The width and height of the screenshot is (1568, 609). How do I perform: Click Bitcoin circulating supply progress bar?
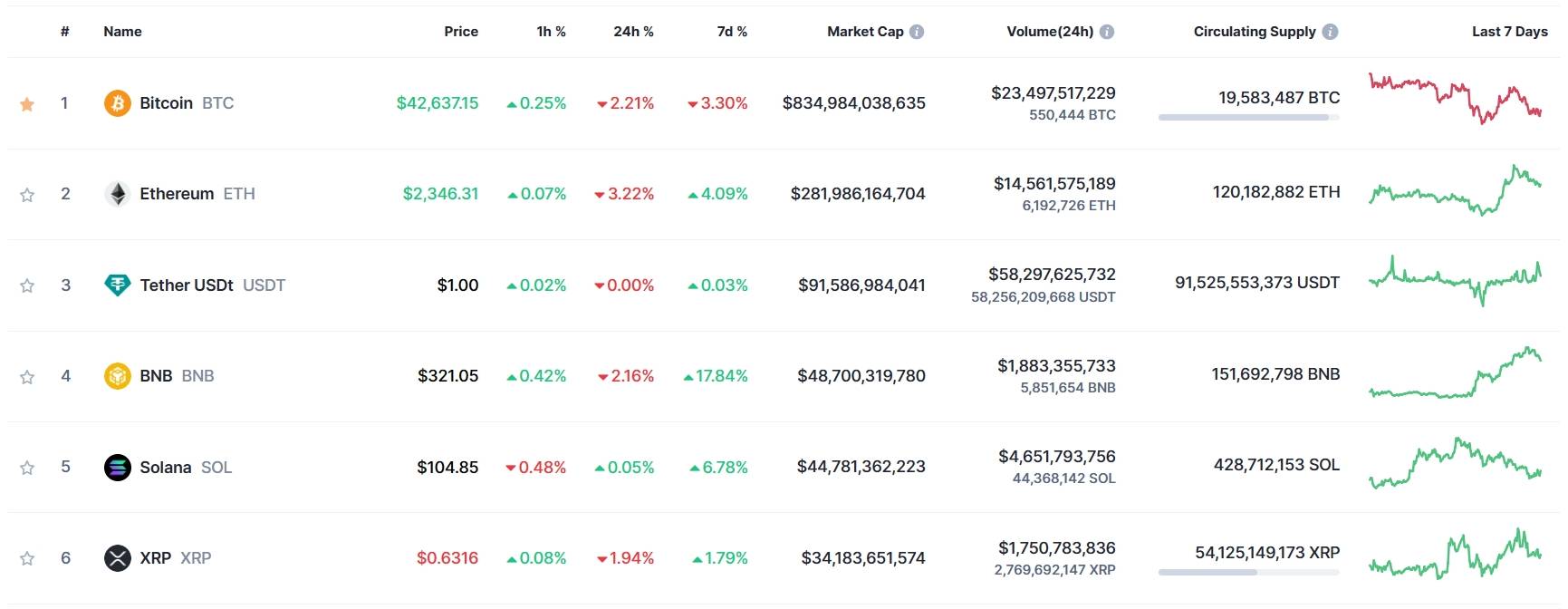click(x=1248, y=117)
